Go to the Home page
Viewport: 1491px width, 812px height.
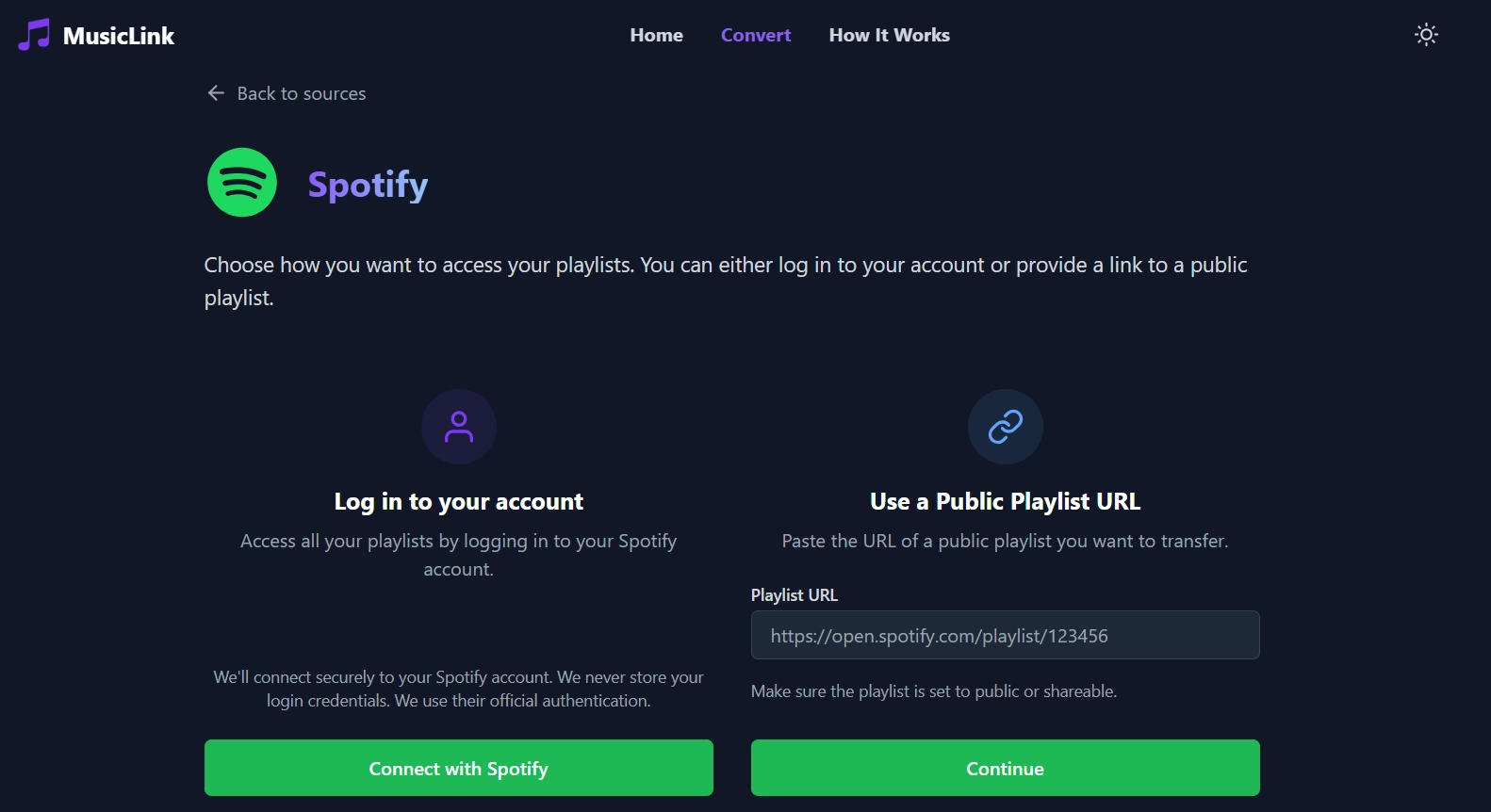[x=656, y=35]
